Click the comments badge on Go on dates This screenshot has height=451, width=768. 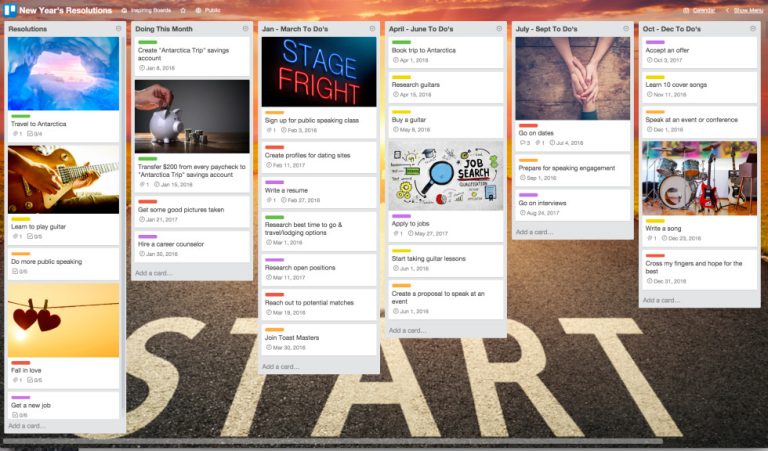coord(525,143)
